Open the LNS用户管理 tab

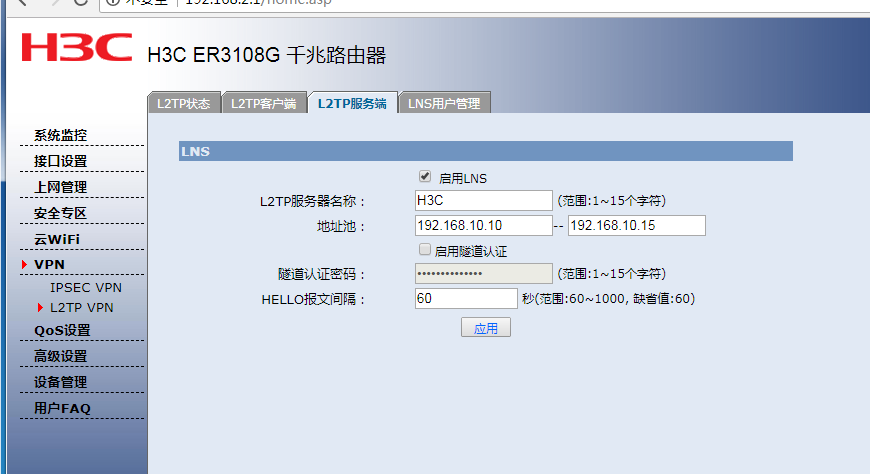click(444, 103)
